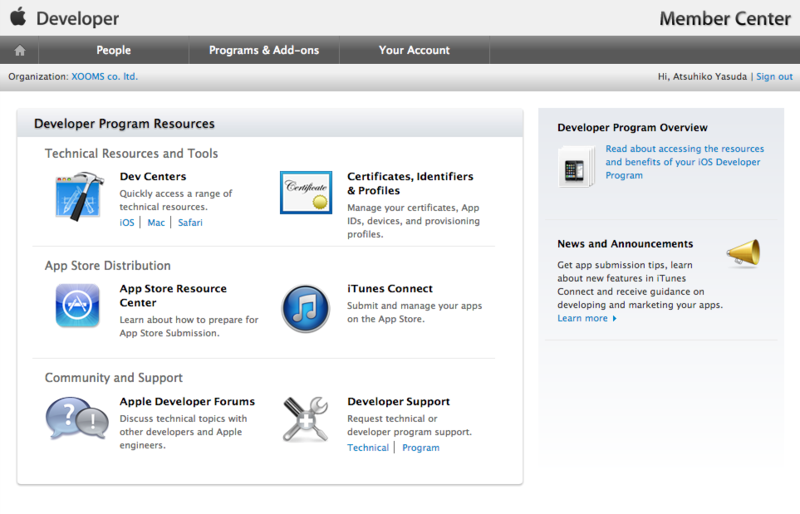Click the Learn more link
800x514 pixels.
(582, 319)
